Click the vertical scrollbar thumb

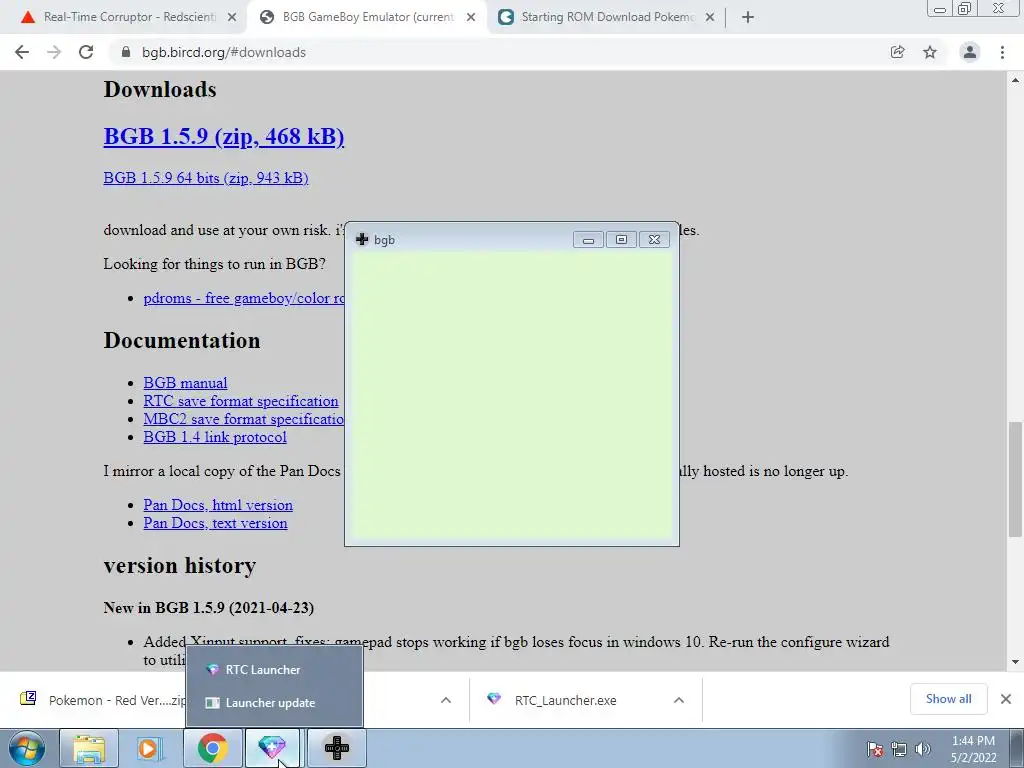click(1015, 478)
